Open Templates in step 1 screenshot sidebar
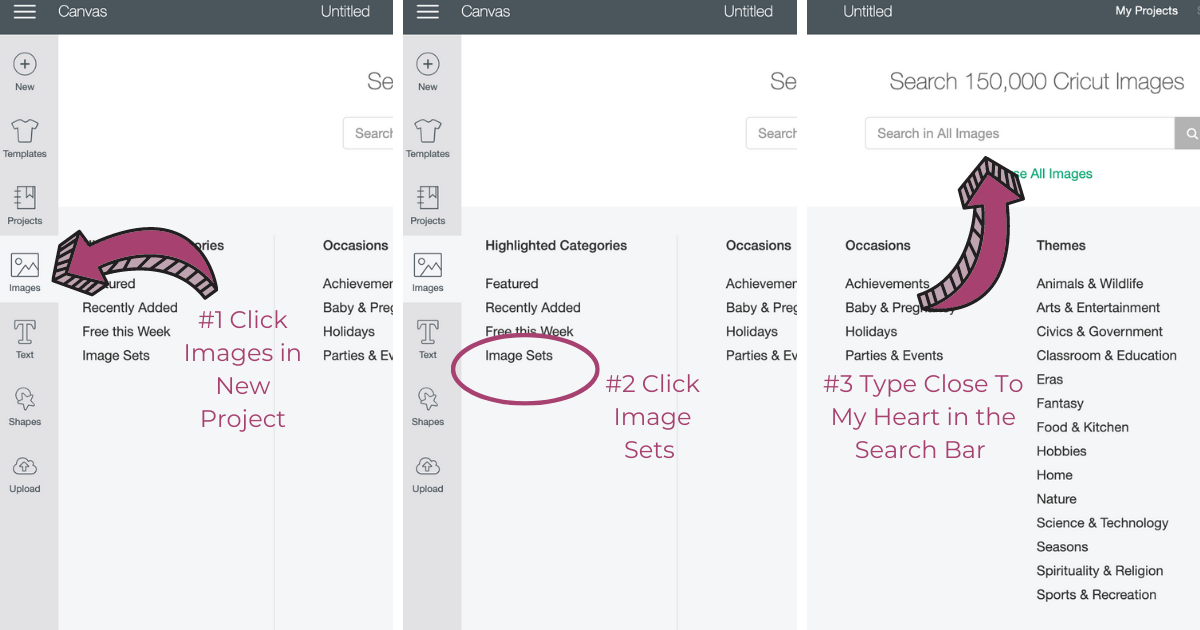Viewport: 1200px width, 630px height. (25, 139)
